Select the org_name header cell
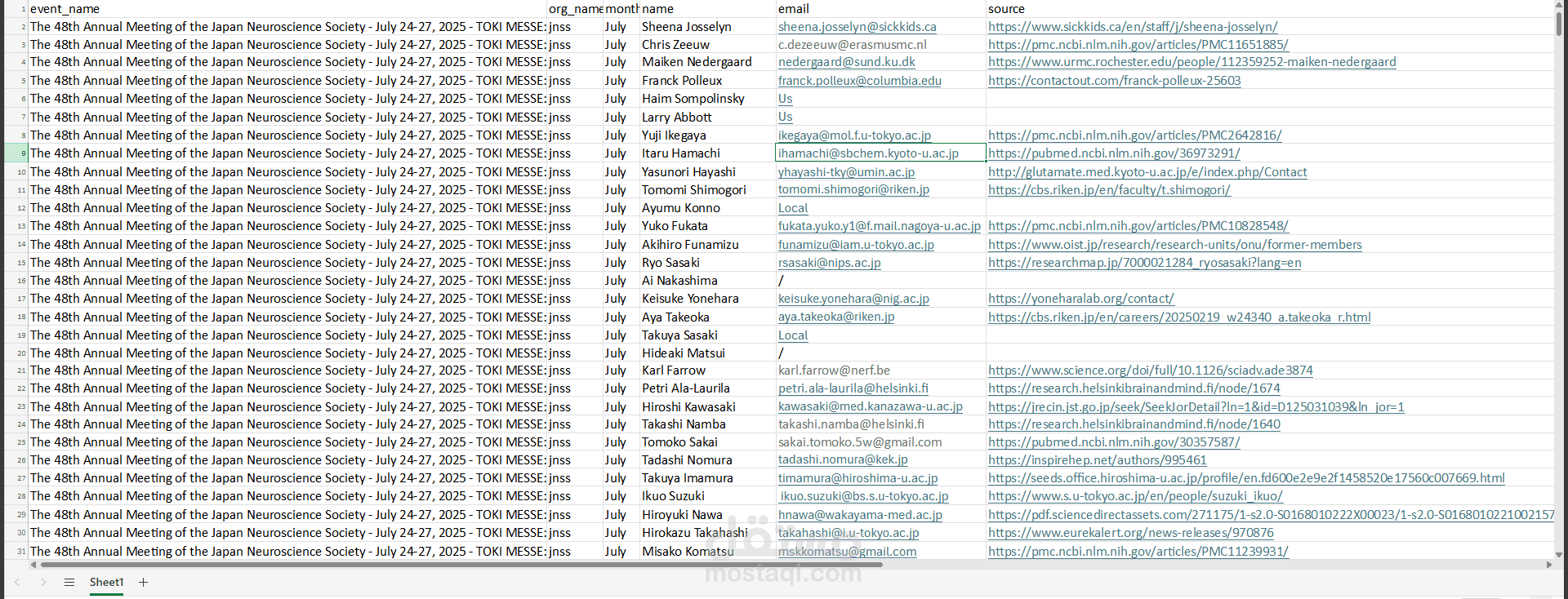 (575, 9)
